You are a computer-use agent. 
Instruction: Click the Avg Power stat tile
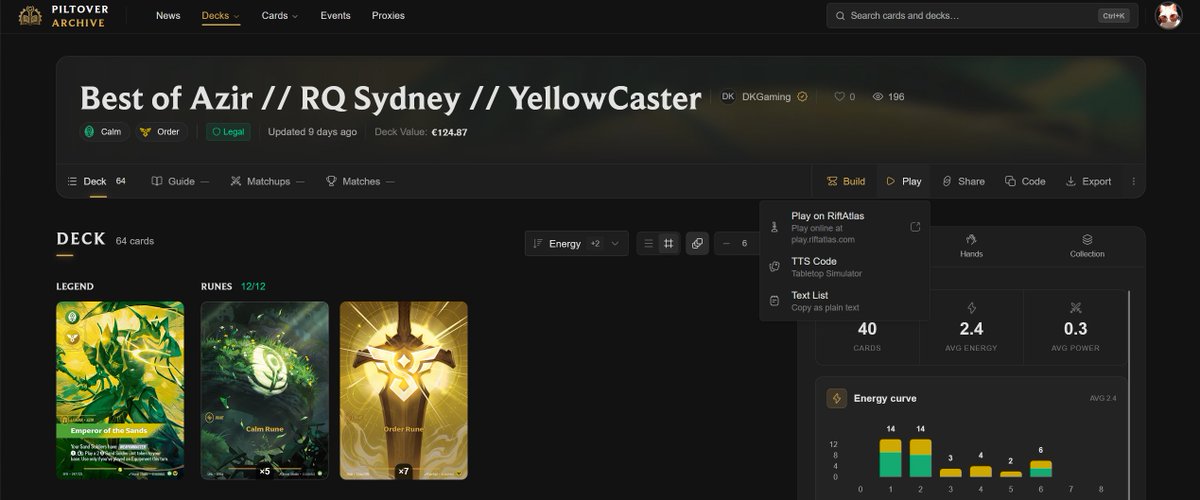click(1075, 327)
